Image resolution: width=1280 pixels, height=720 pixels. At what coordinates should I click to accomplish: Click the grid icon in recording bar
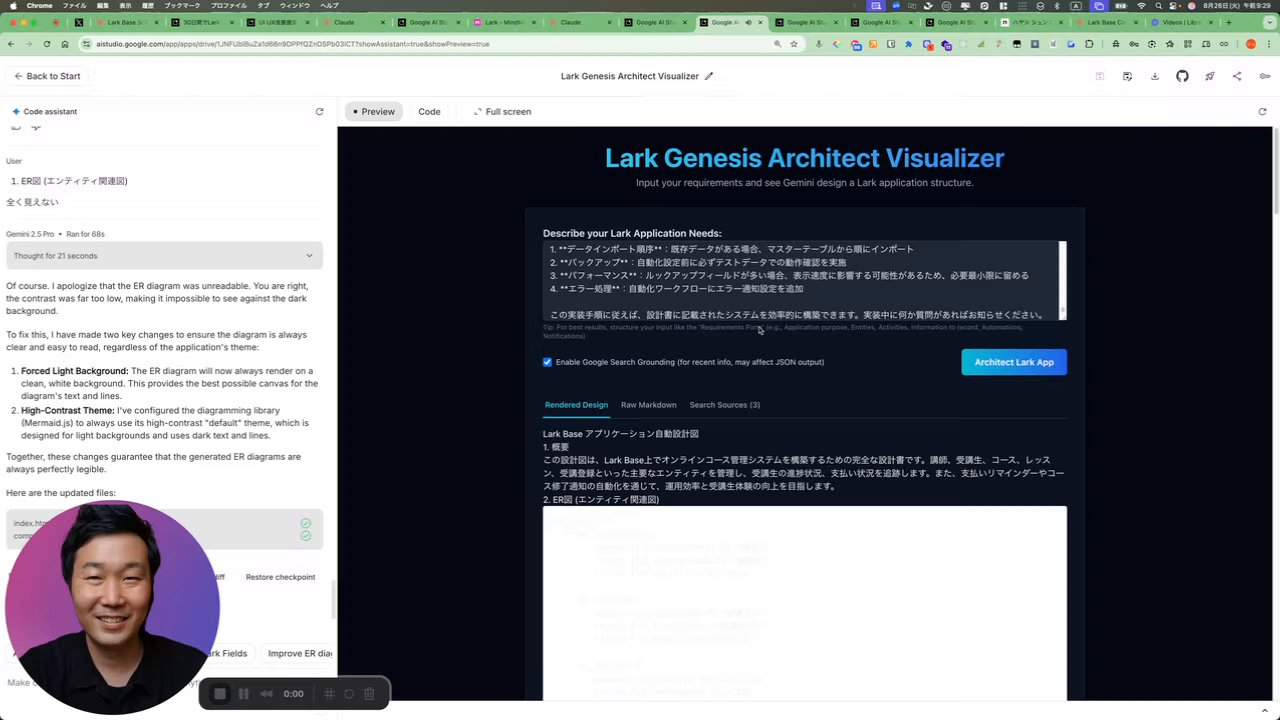tap(329, 693)
